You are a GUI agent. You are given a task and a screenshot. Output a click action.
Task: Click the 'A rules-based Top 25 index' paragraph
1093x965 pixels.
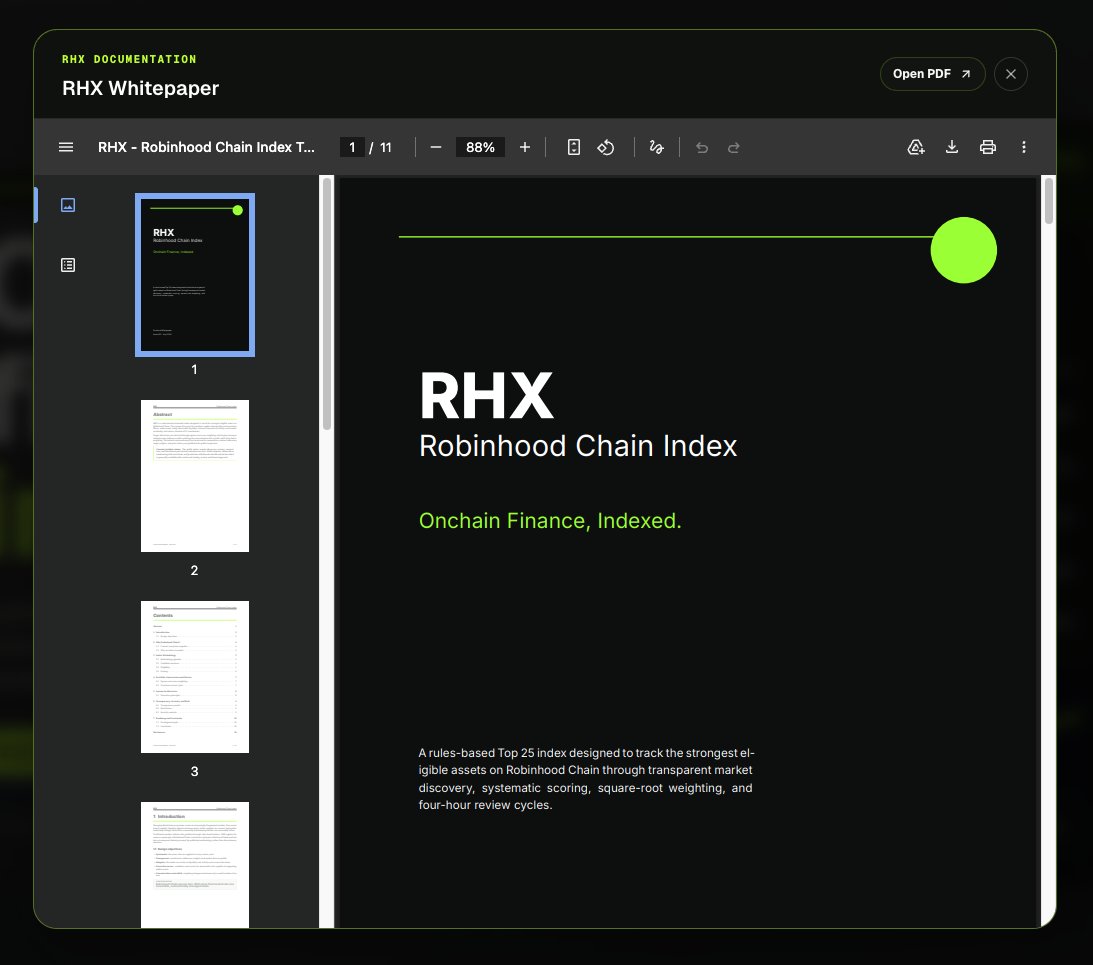point(586,779)
